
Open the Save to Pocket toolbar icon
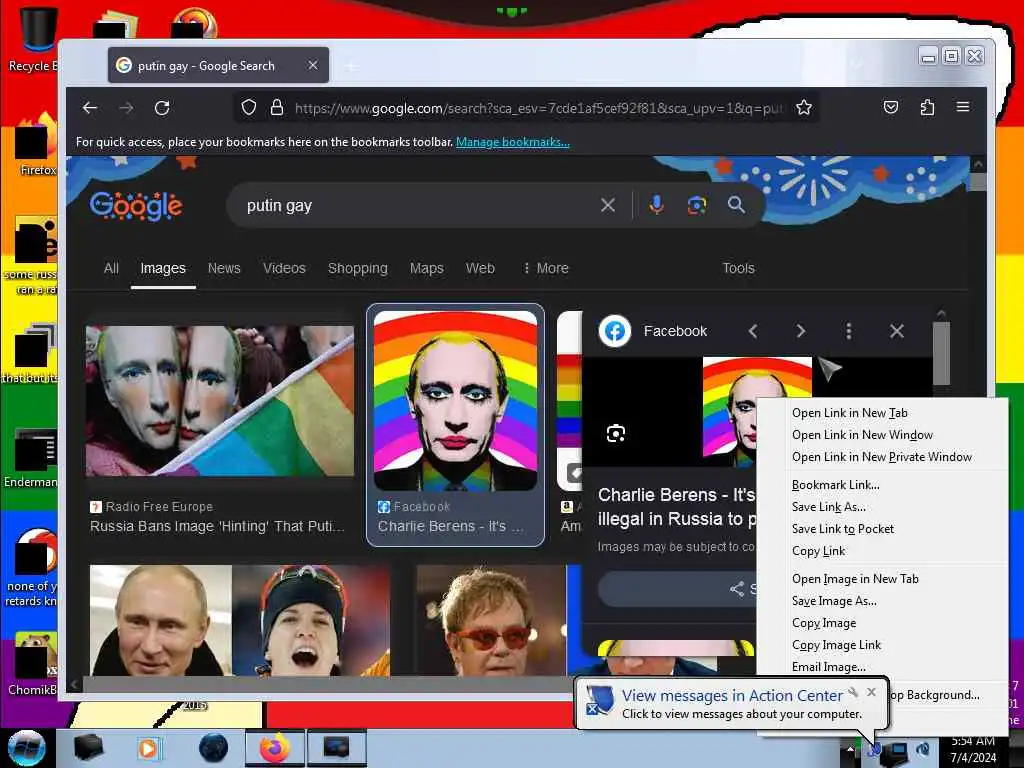pos(891,107)
